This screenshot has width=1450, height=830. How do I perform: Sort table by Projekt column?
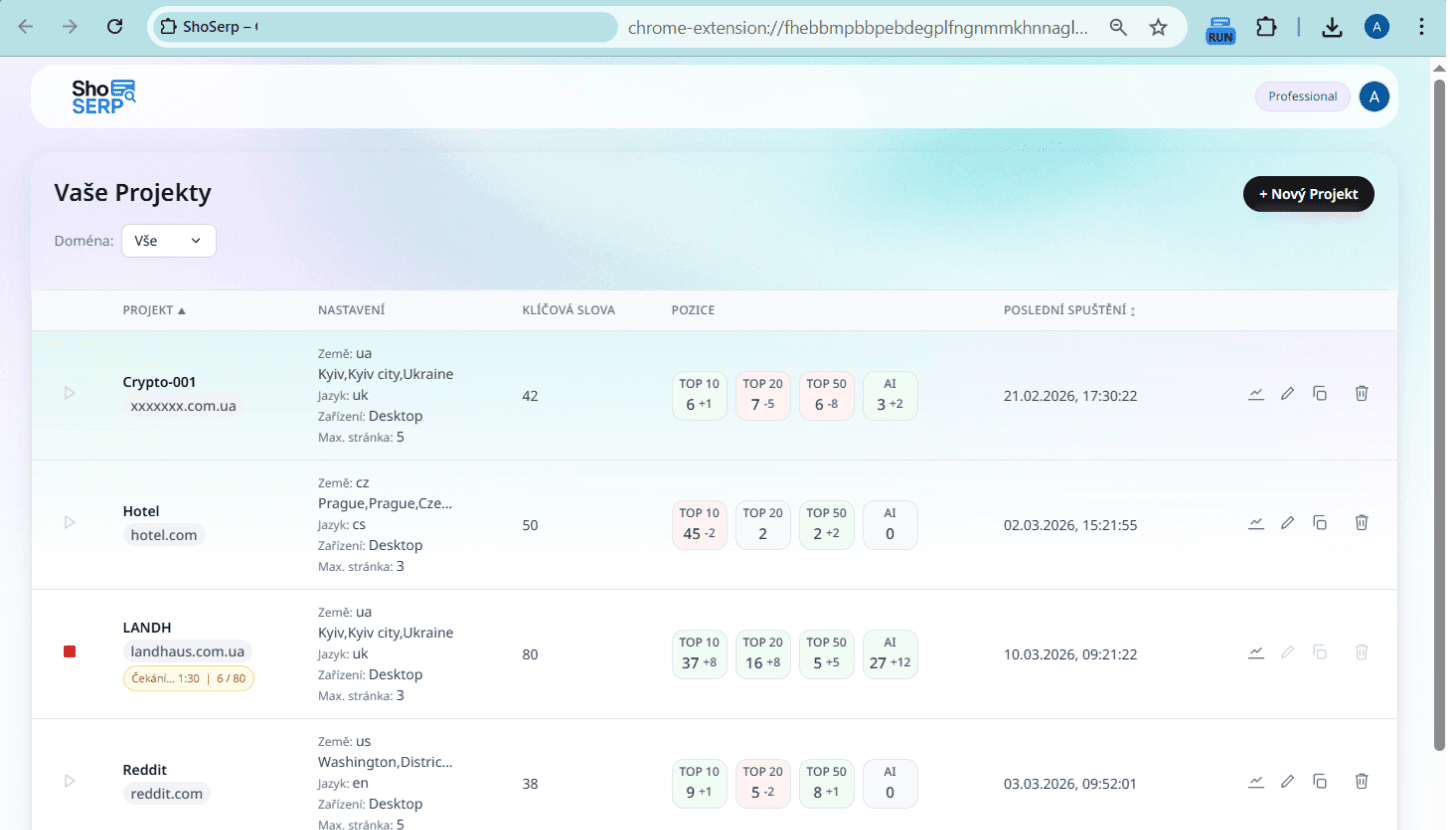click(x=154, y=310)
